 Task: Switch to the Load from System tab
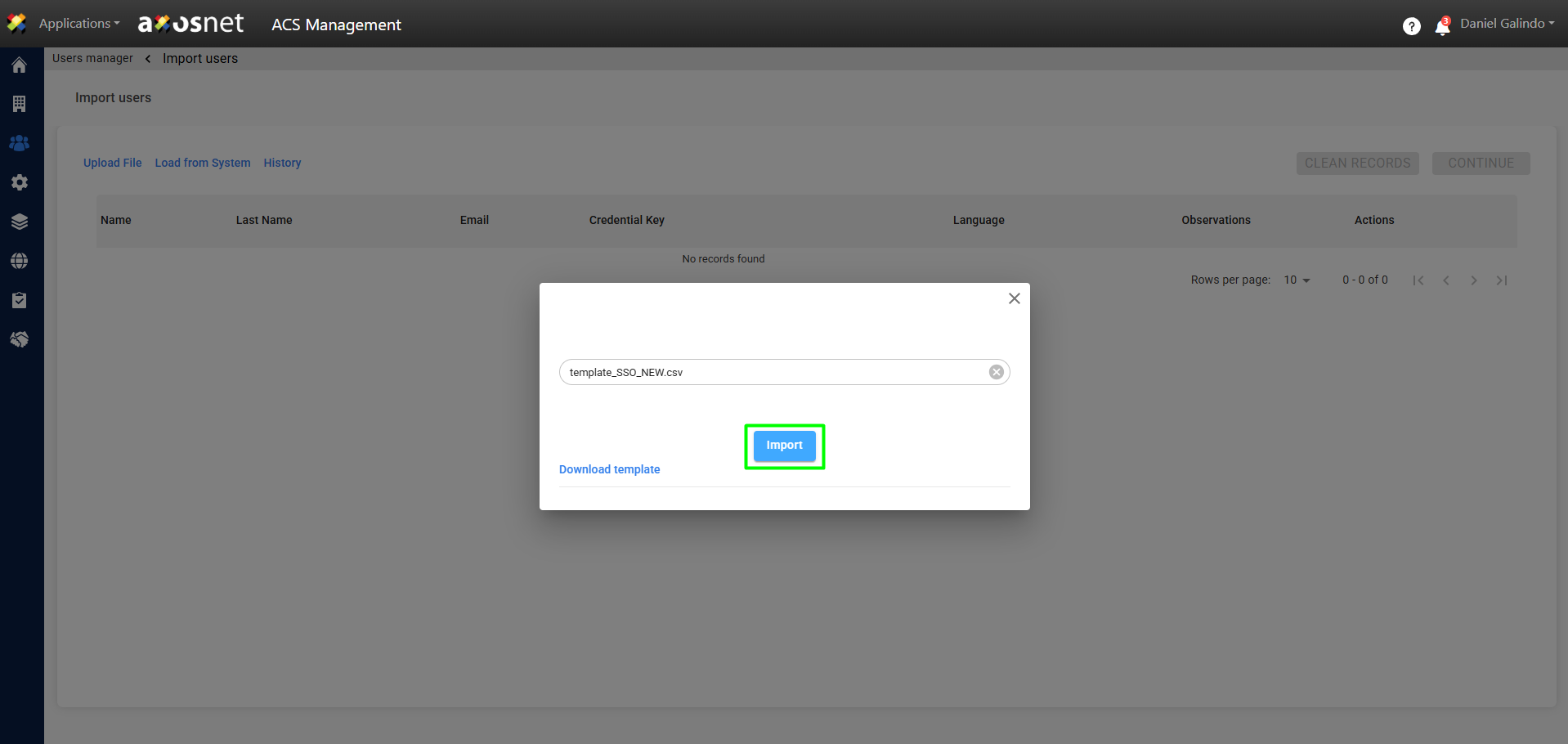pyautogui.click(x=203, y=163)
